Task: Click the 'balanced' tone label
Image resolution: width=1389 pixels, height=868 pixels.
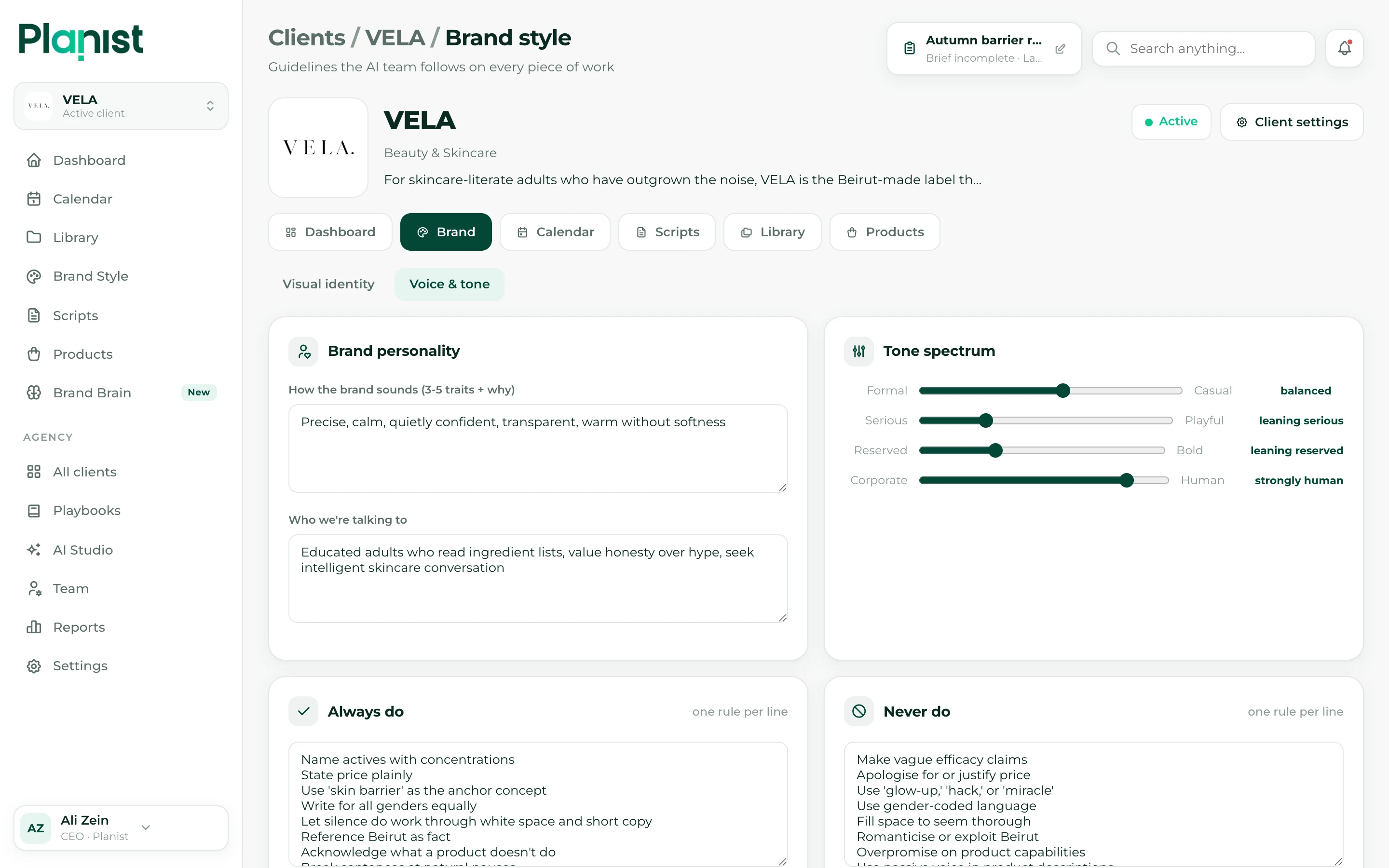Action: point(1305,391)
